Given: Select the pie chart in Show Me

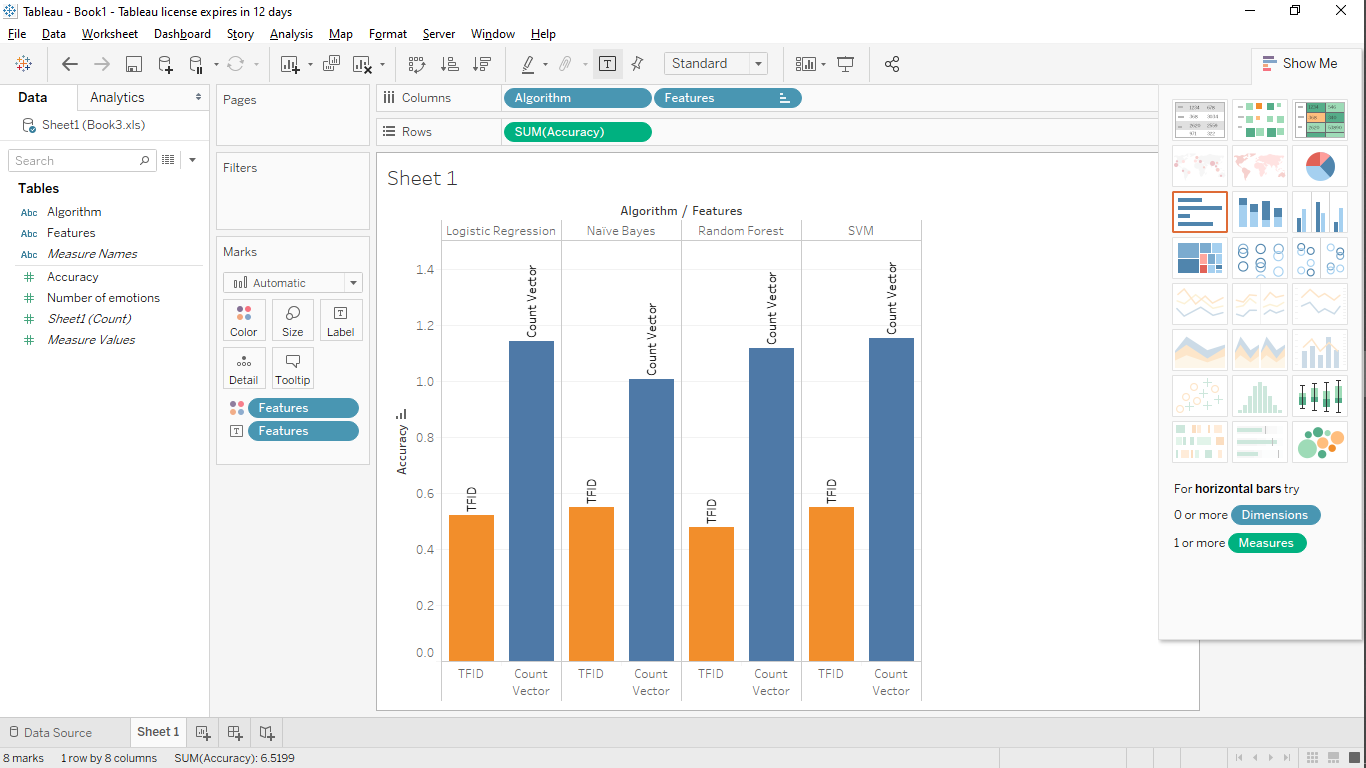Looking at the screenshot, I should (x=1319, y=166).
